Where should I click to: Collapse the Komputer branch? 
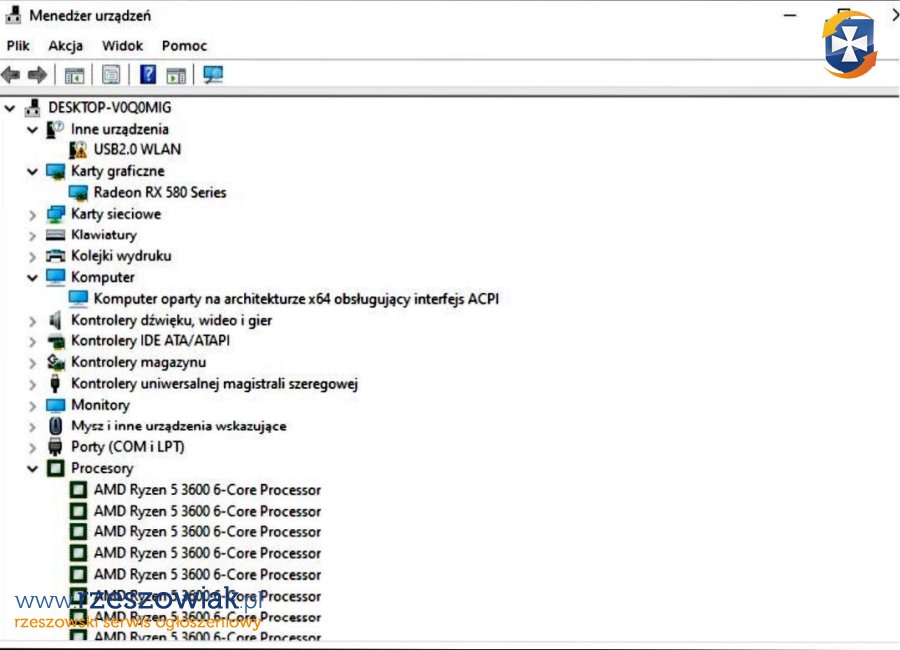33,278
